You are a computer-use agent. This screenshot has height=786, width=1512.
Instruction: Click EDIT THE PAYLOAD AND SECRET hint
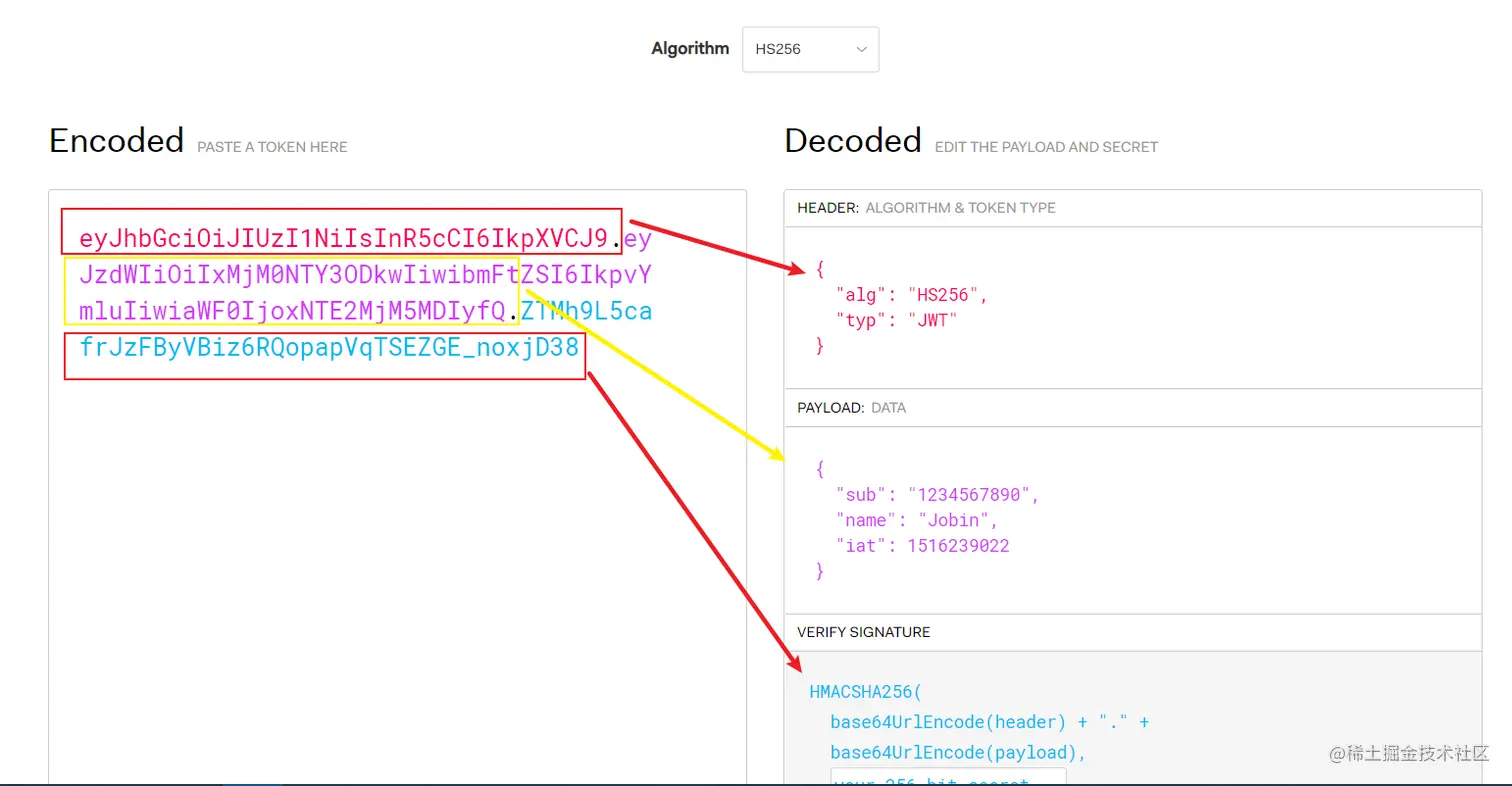[x=1046, y=147]
